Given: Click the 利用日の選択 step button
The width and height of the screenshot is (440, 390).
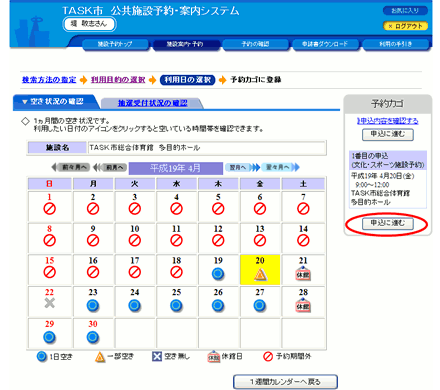Looking at the screenshot, I should [x=188, y=80].
